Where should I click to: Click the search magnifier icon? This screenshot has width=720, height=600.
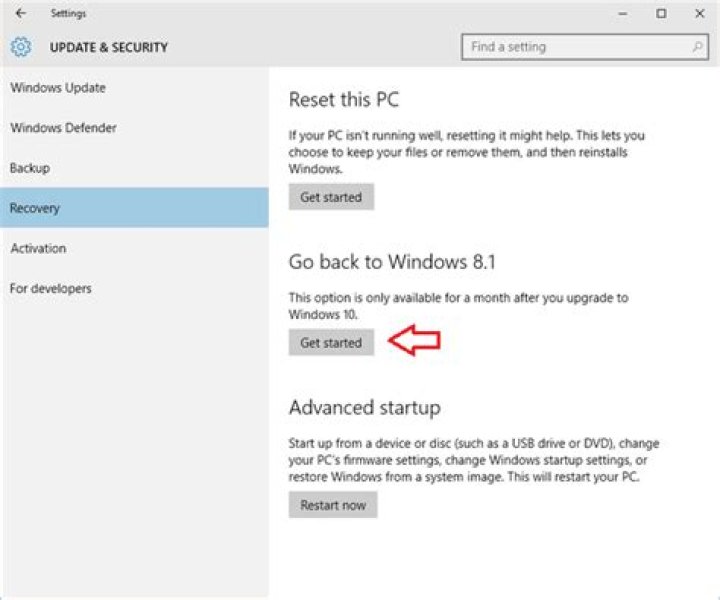[x=697, y=46]
